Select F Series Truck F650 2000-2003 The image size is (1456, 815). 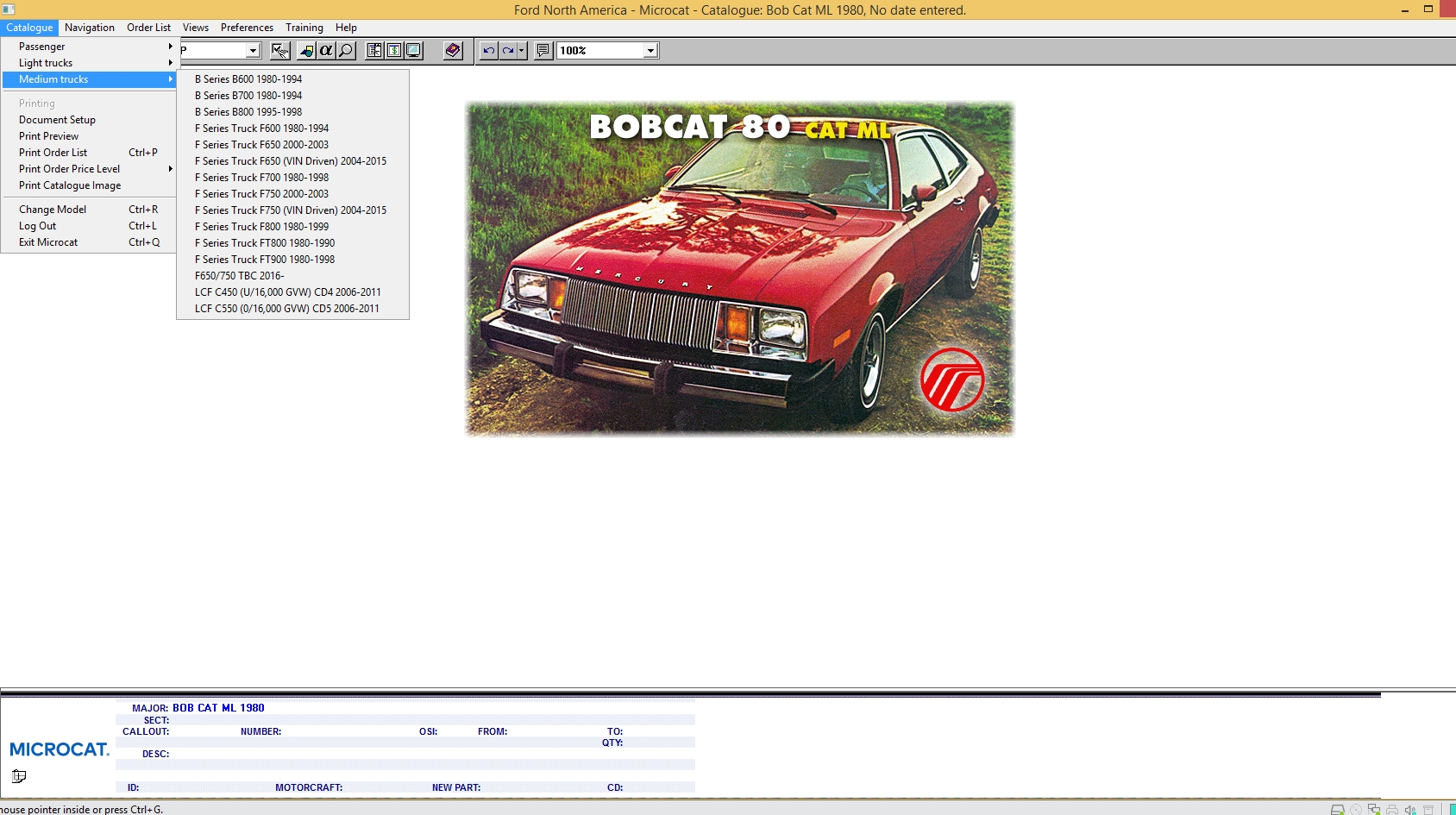click(292, 145)
